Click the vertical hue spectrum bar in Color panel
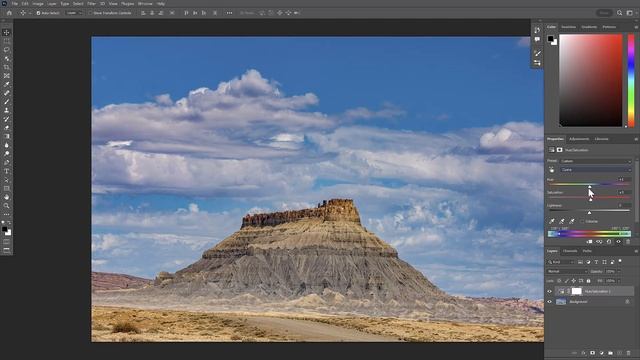The image size is (640, 360). 631,80
